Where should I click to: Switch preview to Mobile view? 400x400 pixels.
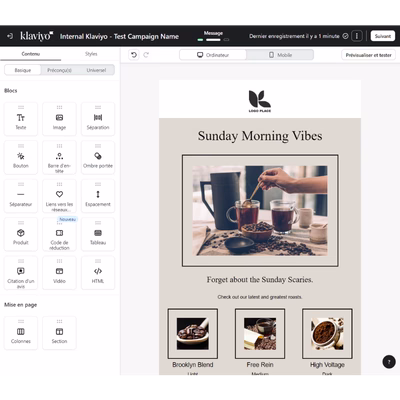(280, 55)
